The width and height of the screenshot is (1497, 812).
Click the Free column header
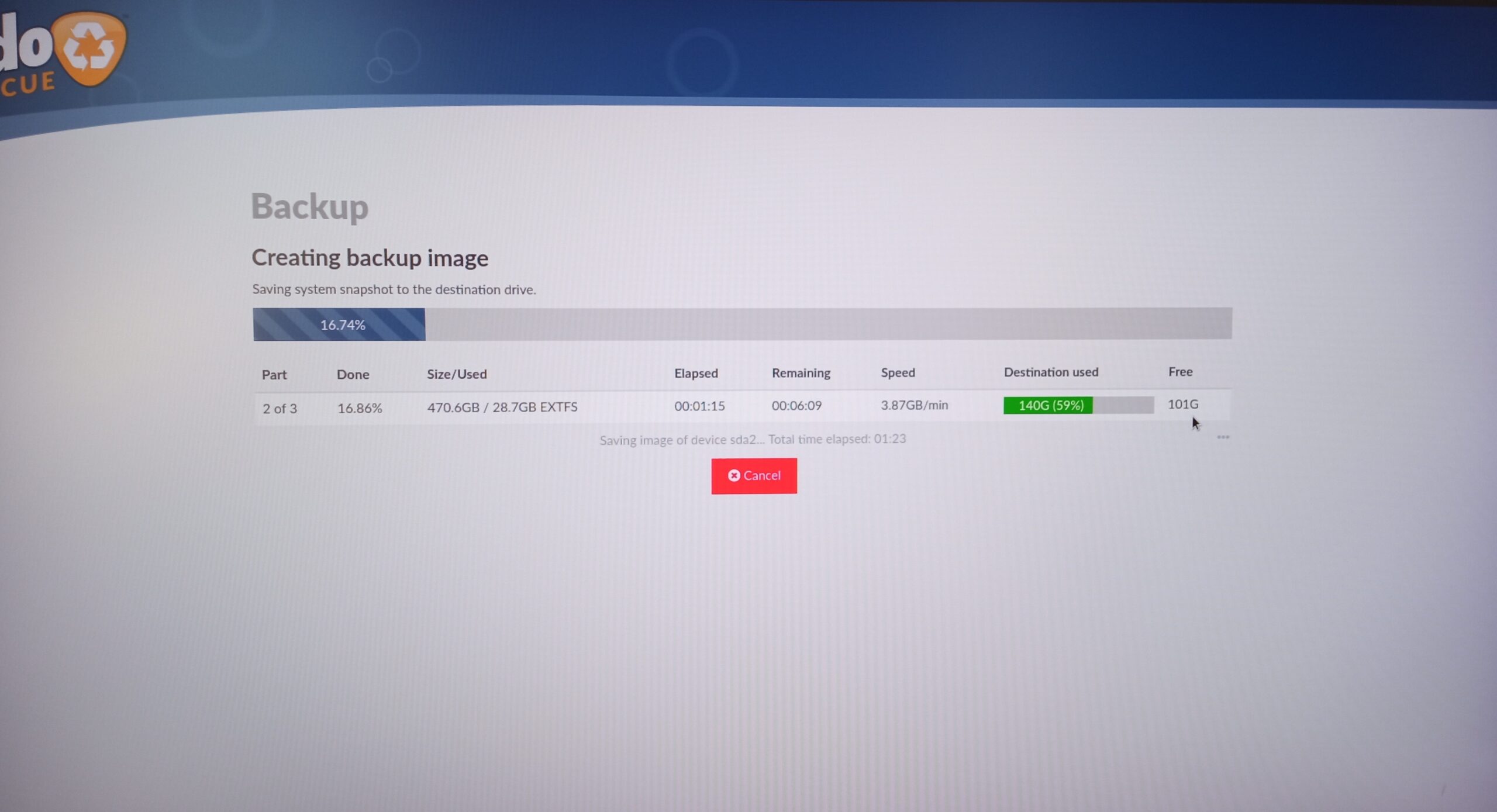[x=1180, y=371]
